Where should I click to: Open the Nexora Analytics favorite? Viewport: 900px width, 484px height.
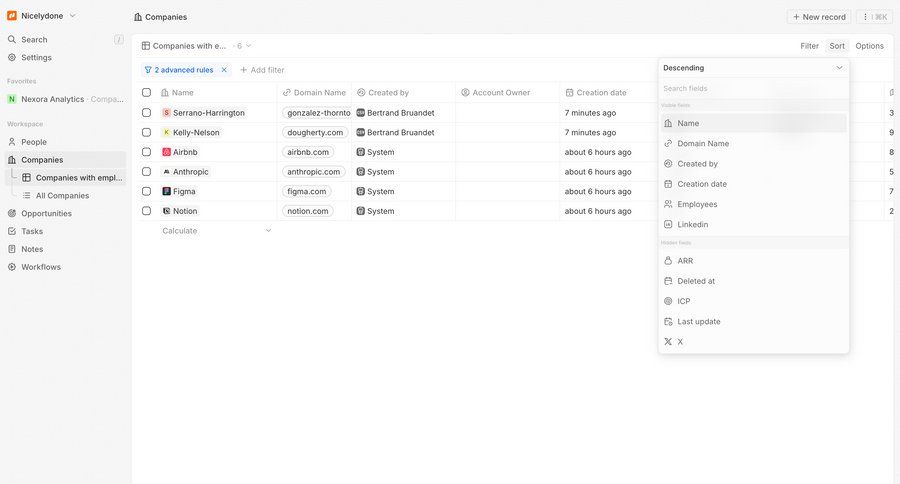tap(65, 99)
